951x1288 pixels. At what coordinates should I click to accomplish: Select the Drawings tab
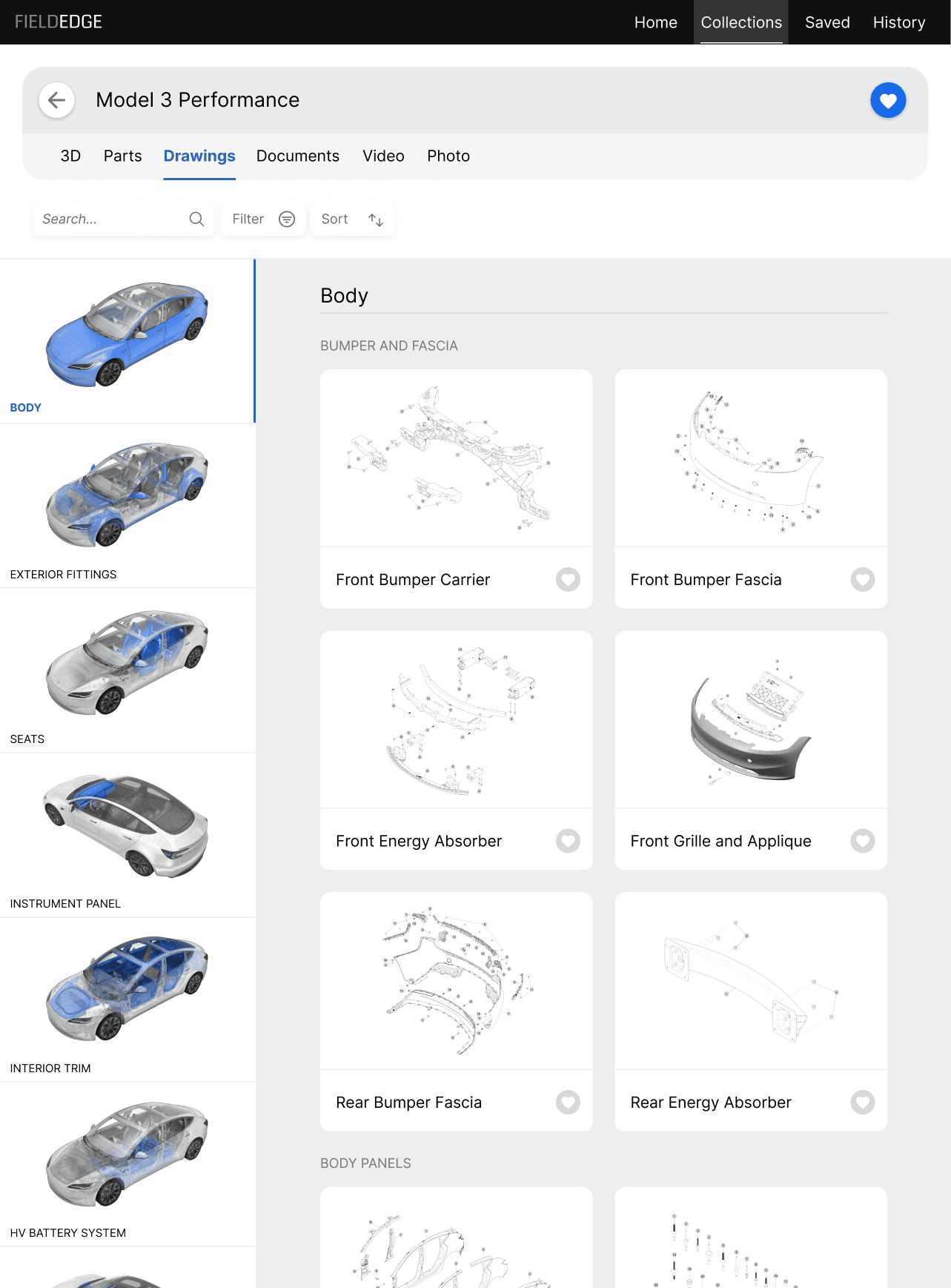pyautogui.click(x=199, y=156)
